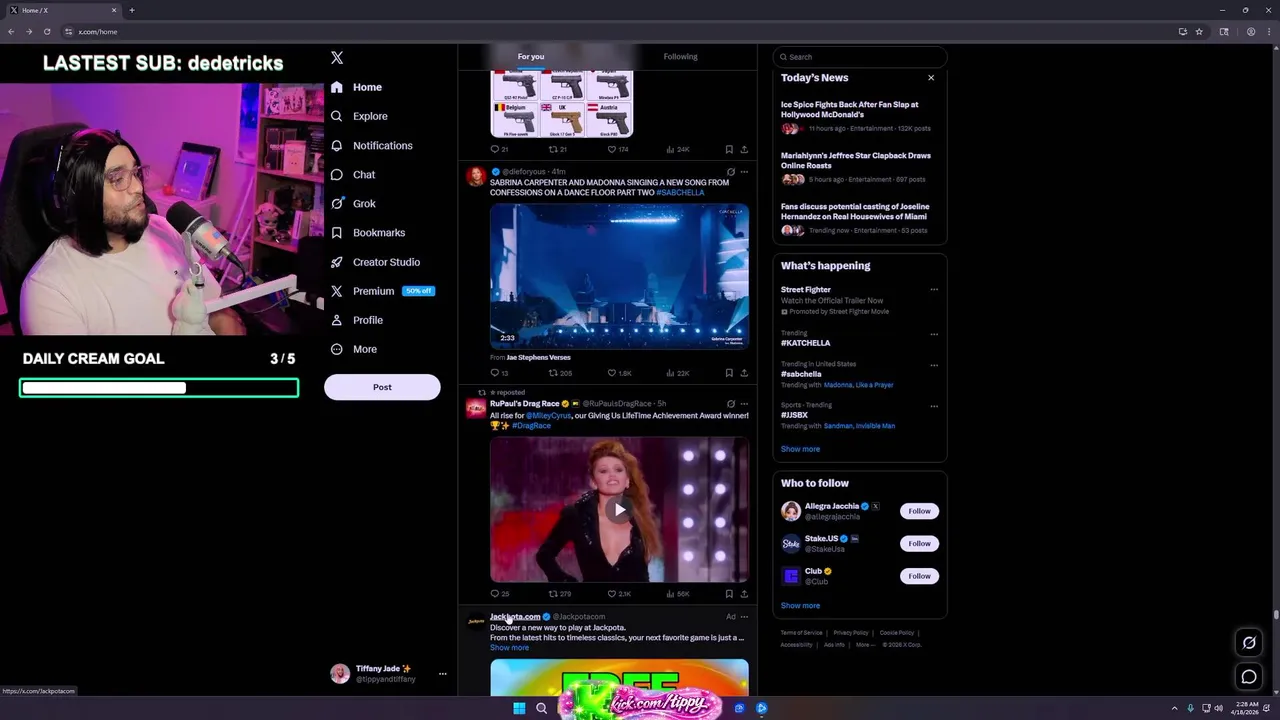Open Tiffany Jade account menu

pos(389,674)
